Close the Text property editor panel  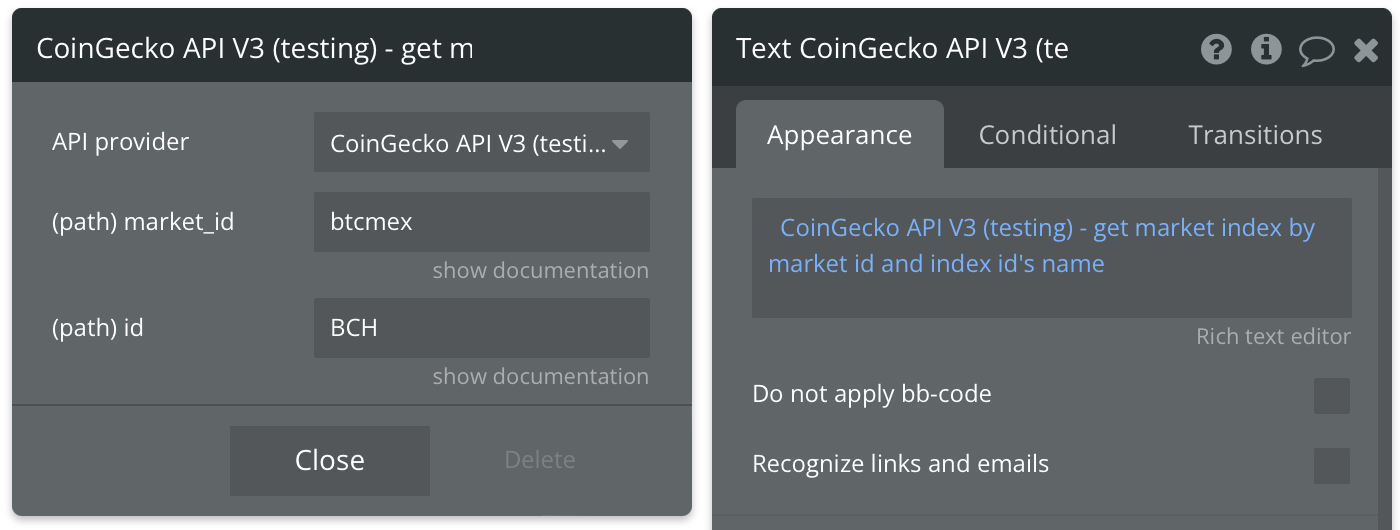pos(1366,50)
